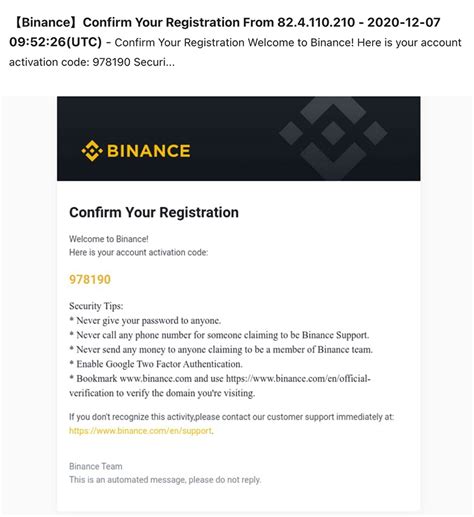Screen dimensions: 474x517
Task: Select the activation code 978190
Action: point(90,279)
